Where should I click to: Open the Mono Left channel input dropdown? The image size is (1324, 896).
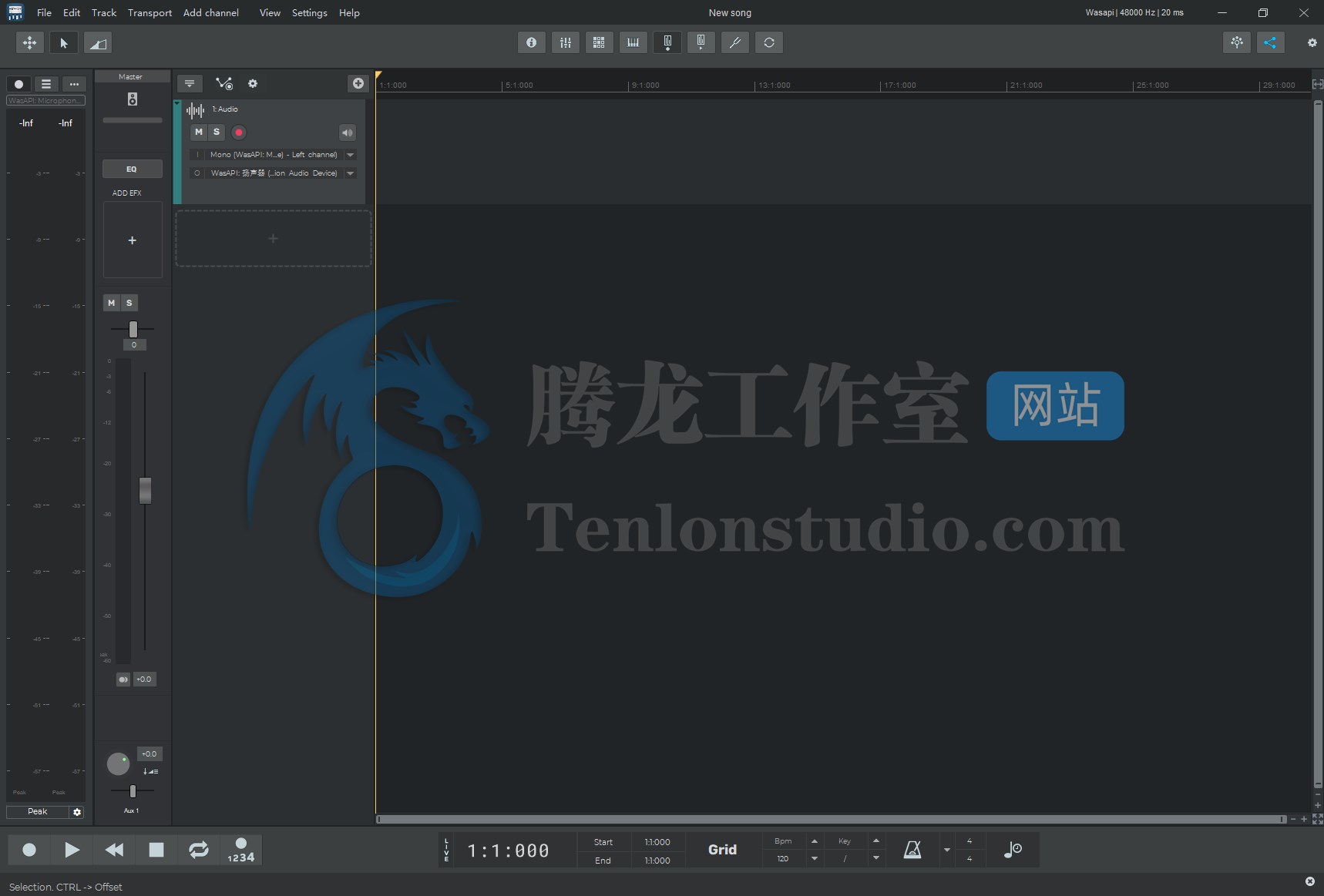pos(351,155)
